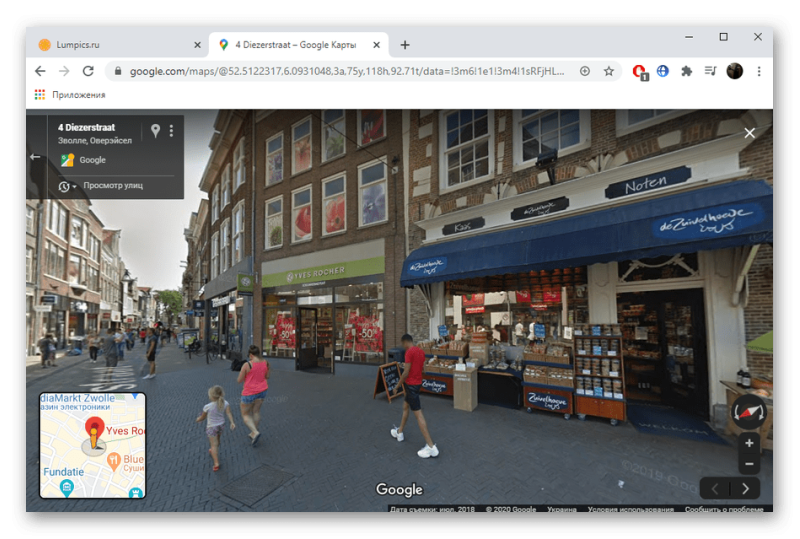800x539 pixels.
Task: Click the Google logo watermark link
Action: tap(399, 489)
